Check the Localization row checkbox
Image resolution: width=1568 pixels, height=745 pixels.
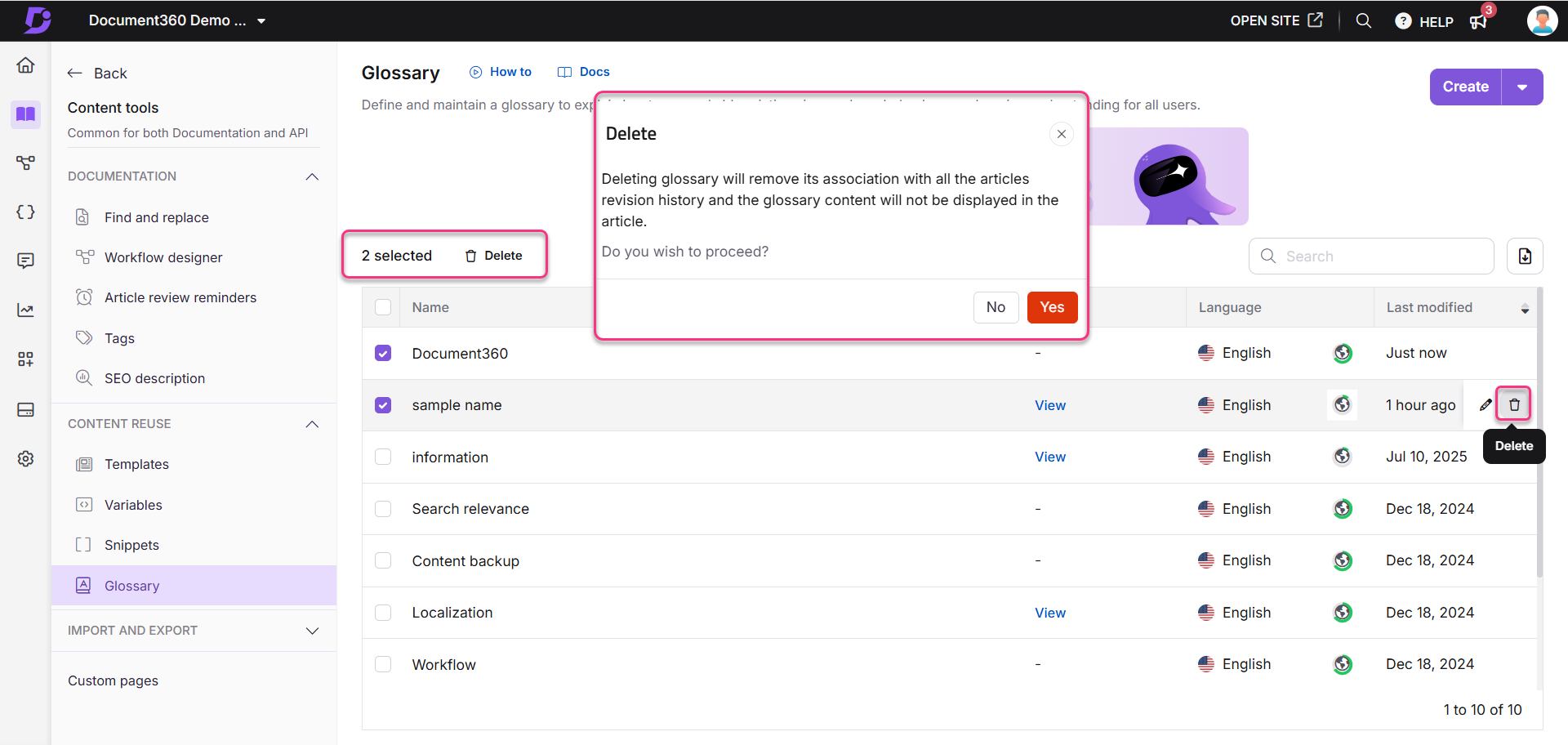coord(383,613)
